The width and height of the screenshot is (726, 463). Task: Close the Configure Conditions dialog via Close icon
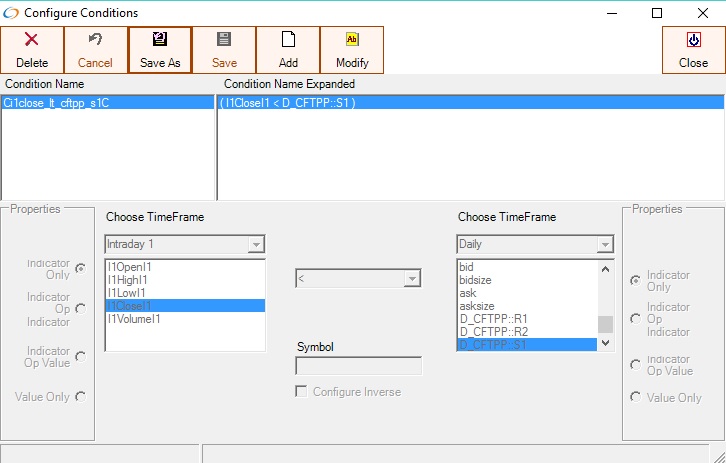693,40
